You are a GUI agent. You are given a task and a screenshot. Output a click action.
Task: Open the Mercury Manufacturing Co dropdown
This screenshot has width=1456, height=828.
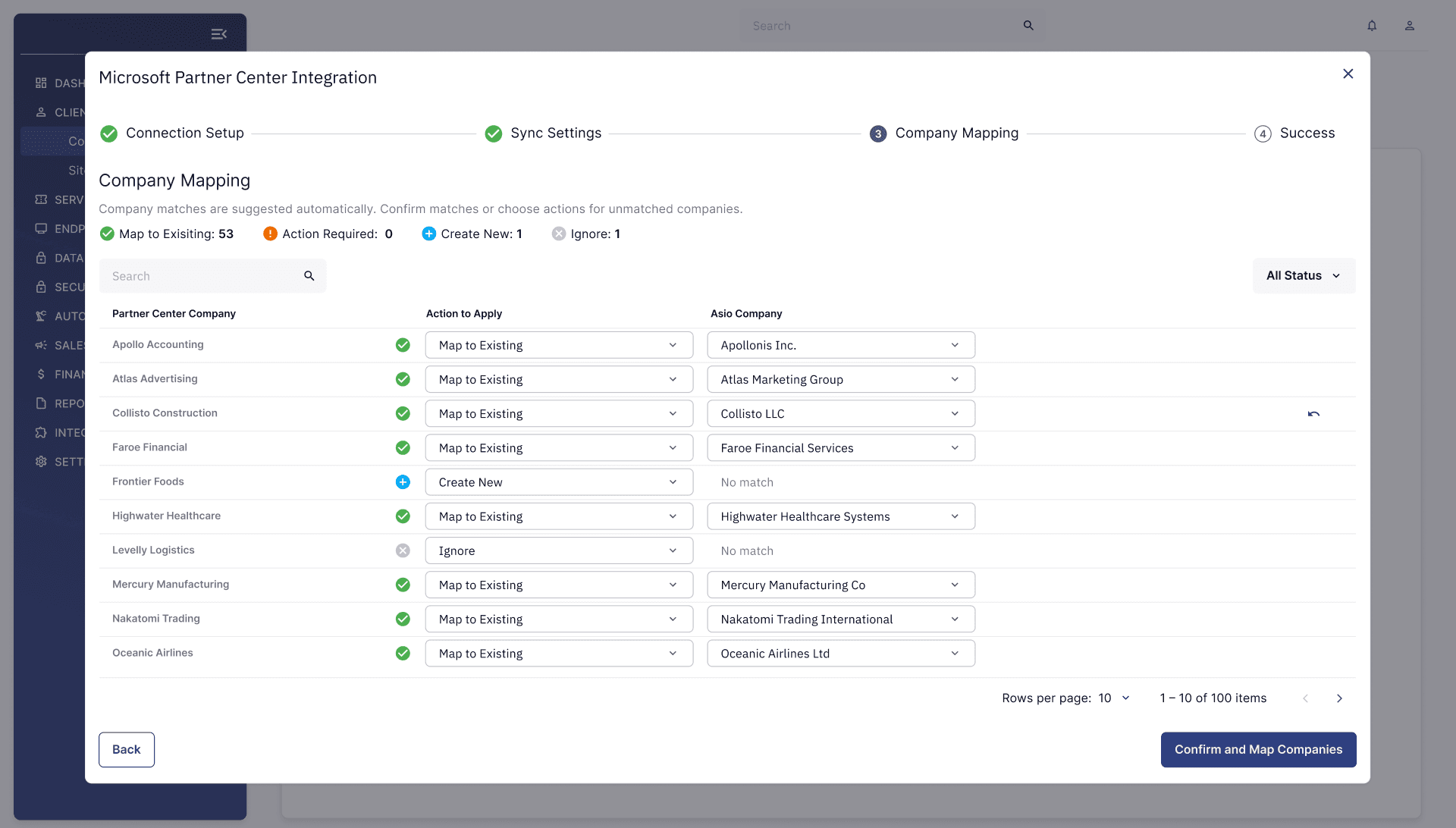point(841,585)
